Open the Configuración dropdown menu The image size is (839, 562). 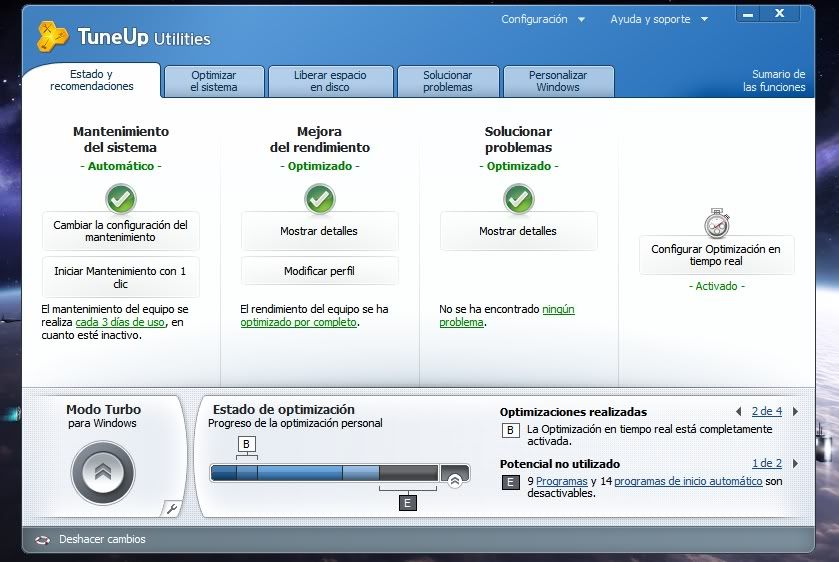click(543, 19)
